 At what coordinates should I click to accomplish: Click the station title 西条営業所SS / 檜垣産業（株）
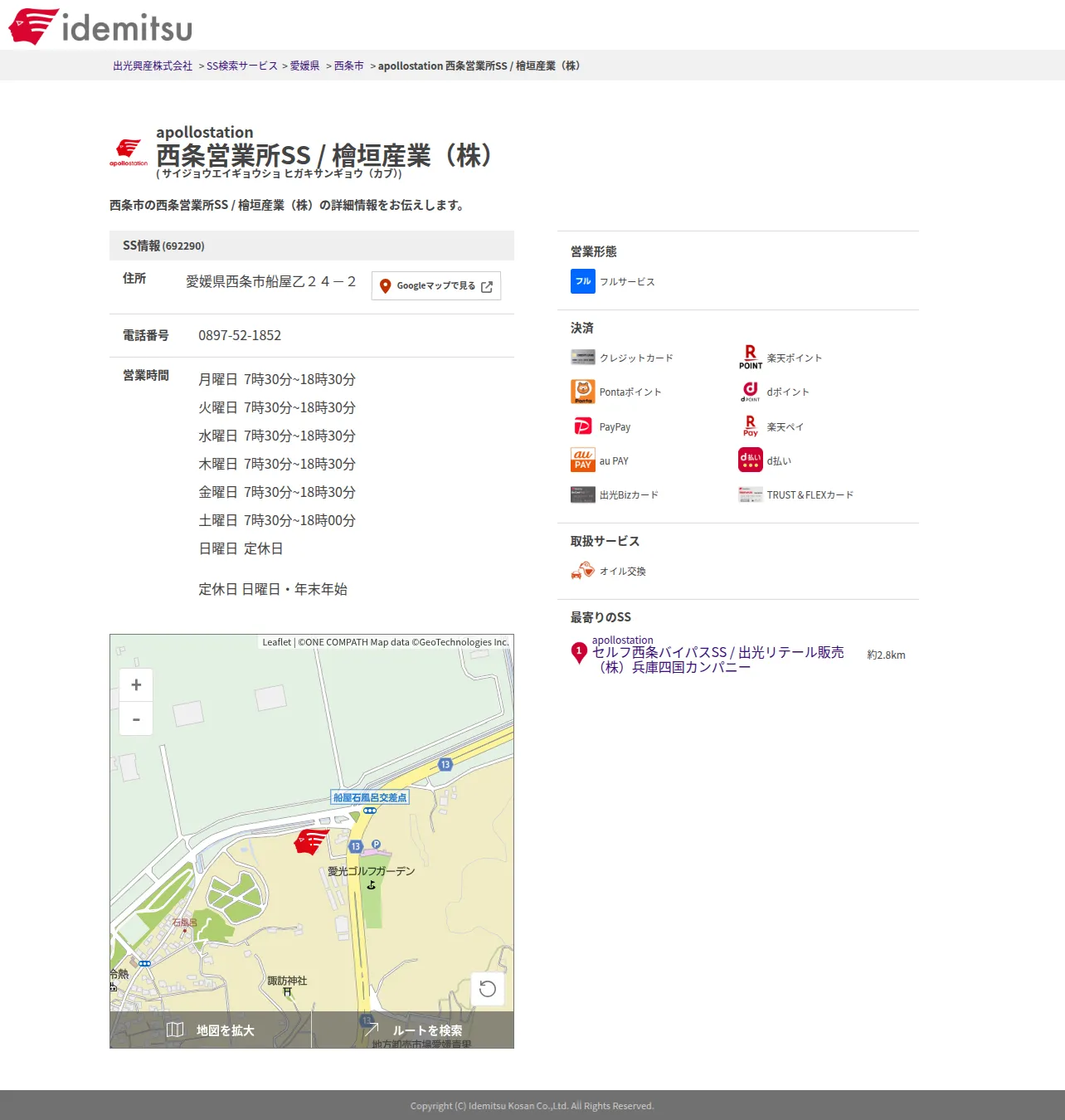(328, 155)
